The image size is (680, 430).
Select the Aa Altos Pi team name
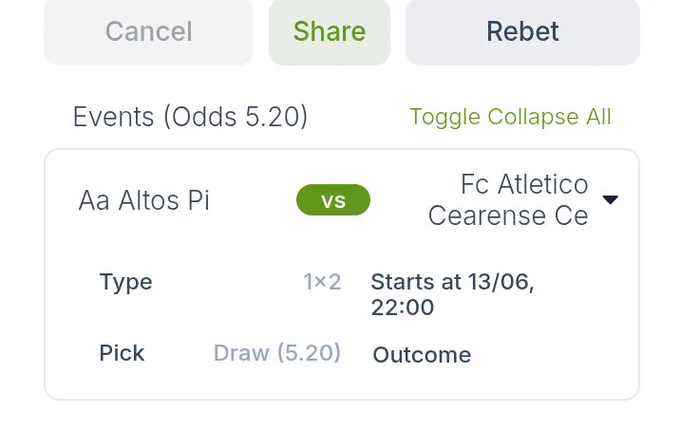(x=144, y=200)
